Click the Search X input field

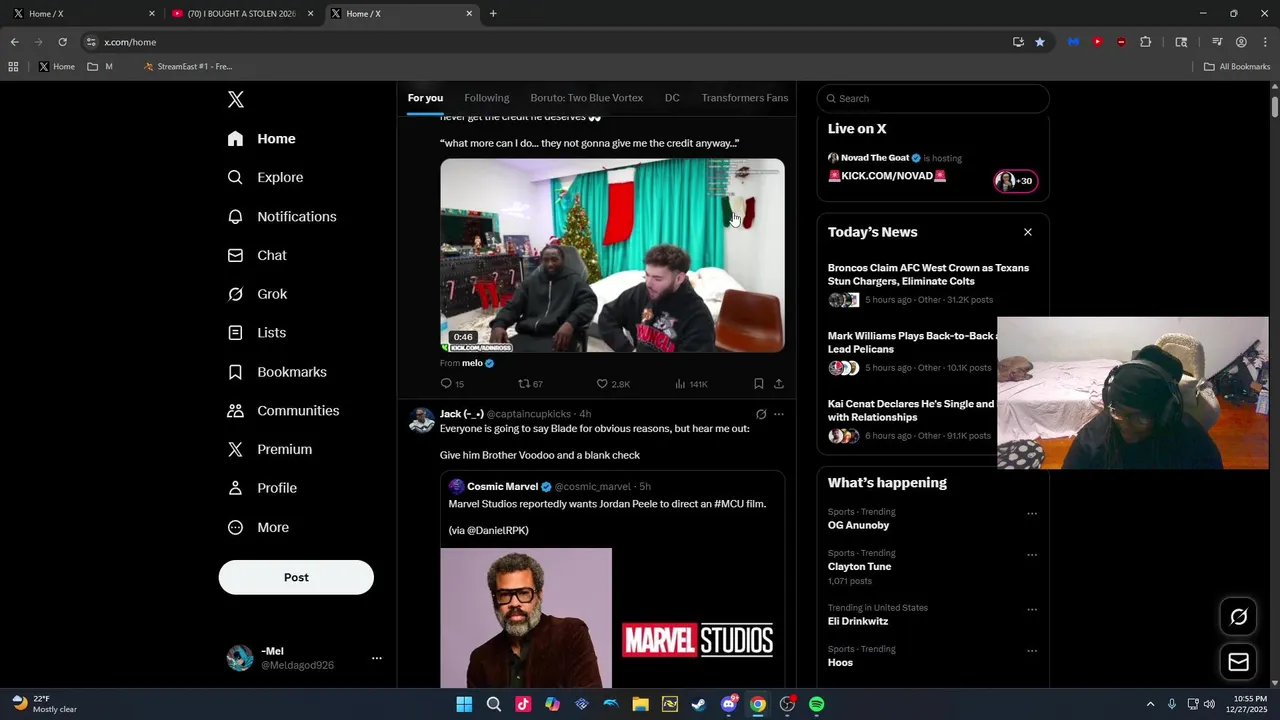coord(933,98)
